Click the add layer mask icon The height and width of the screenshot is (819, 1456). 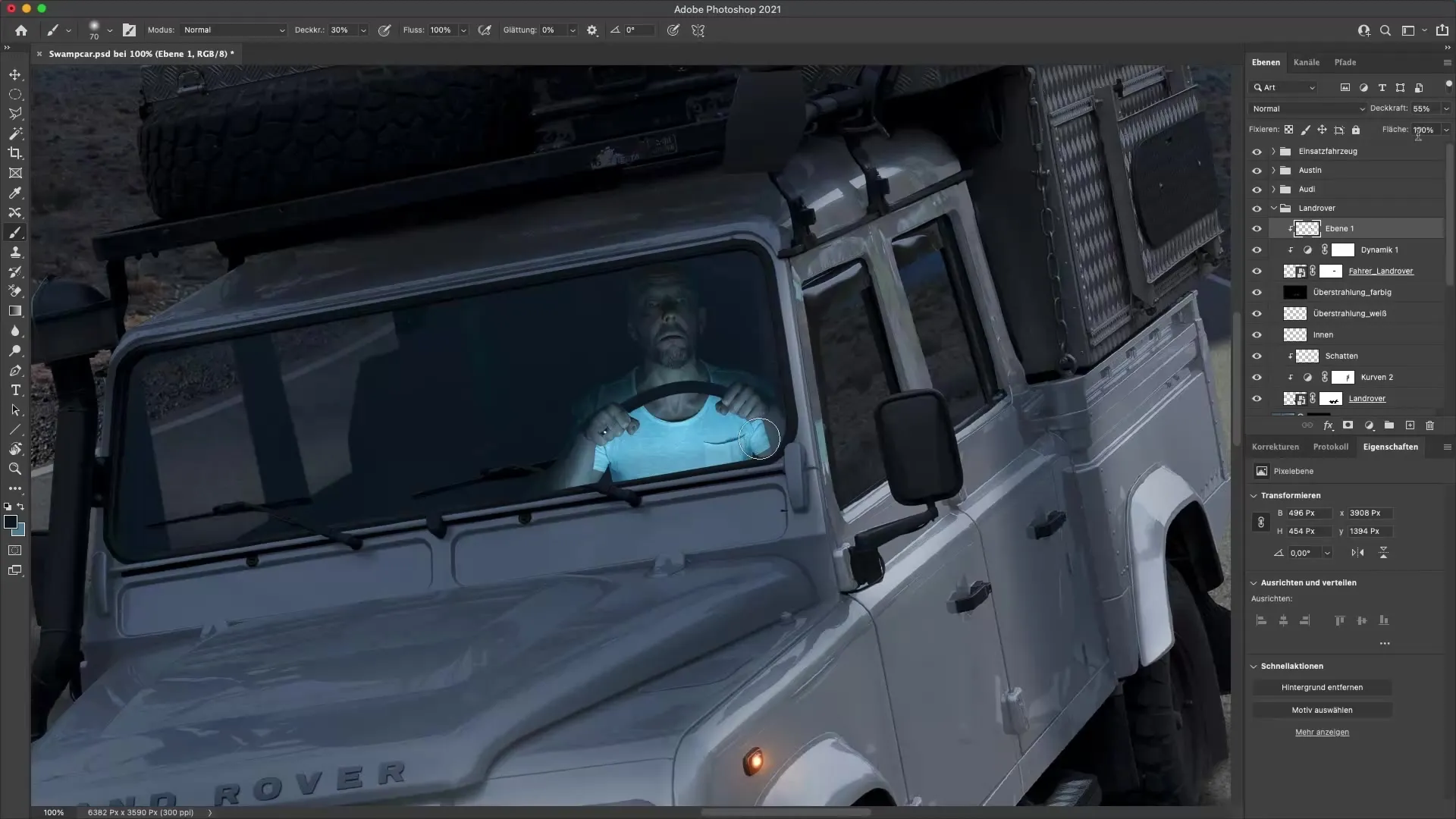point(1348,425)
